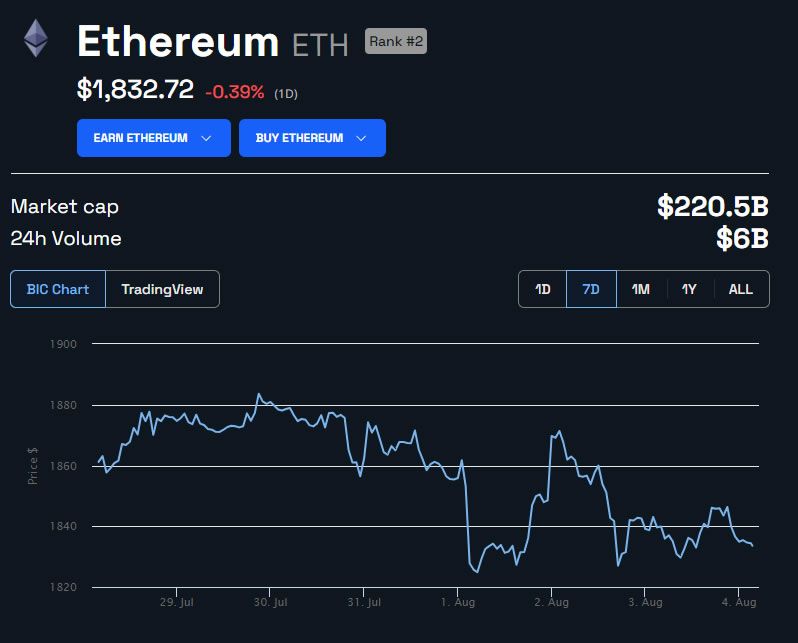Image resolution: width=798 pixels, height=643 pixels.
Task: Click the Buy Ethereum button
Action: pos(312,138)
